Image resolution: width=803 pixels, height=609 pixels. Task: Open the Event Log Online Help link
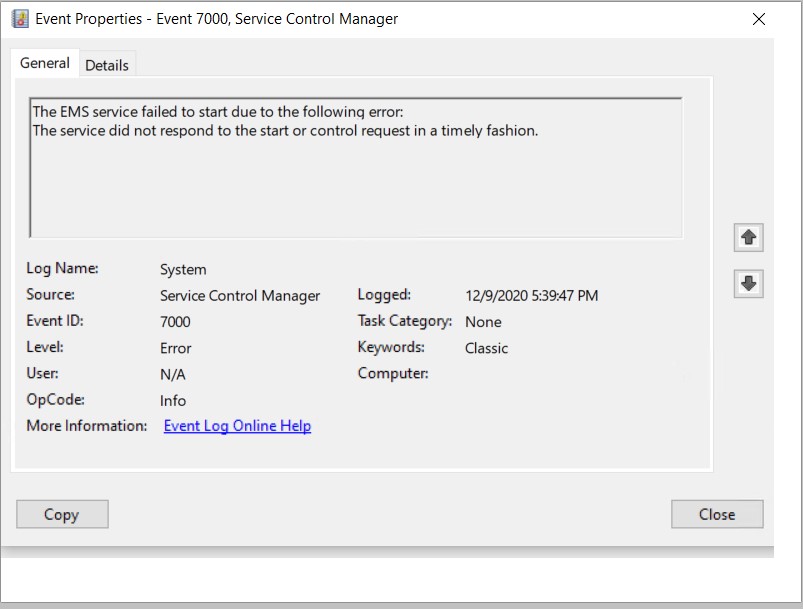[x=236, y=425]
